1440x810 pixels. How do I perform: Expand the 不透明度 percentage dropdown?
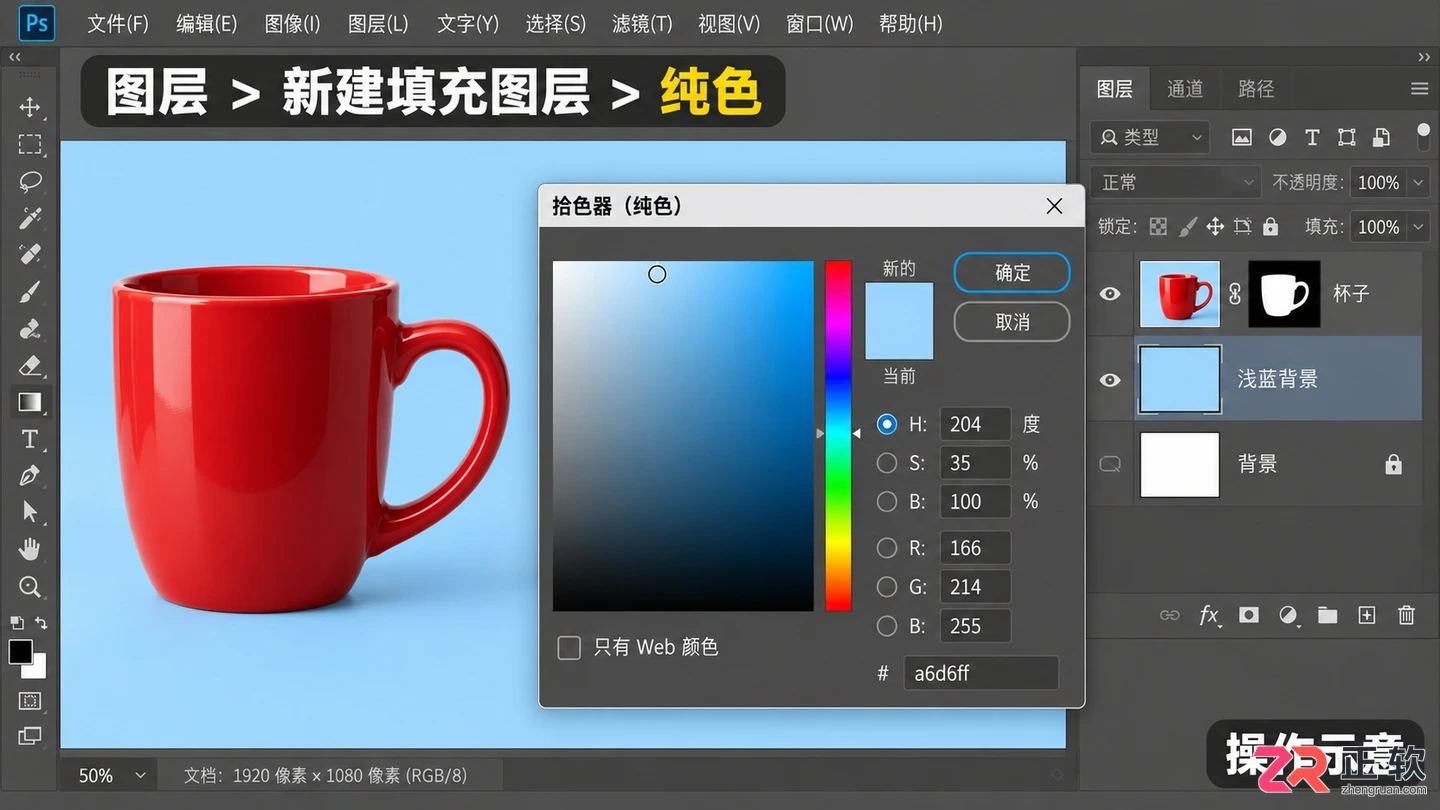1419,183
